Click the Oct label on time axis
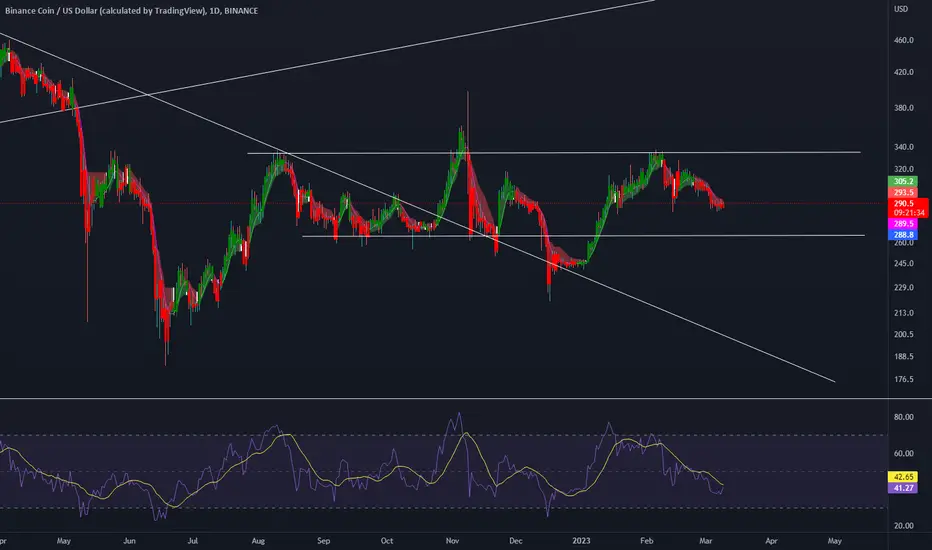This screenshot has height=550, width=932. tap(387, 541)
